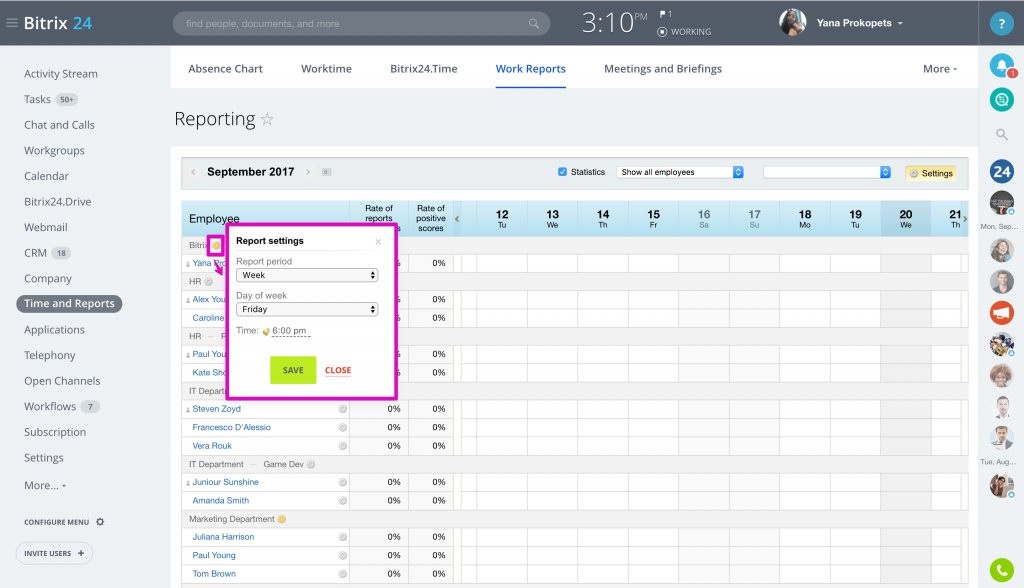Click the right sidebar search magnifier

click(x=1001, y=135)
